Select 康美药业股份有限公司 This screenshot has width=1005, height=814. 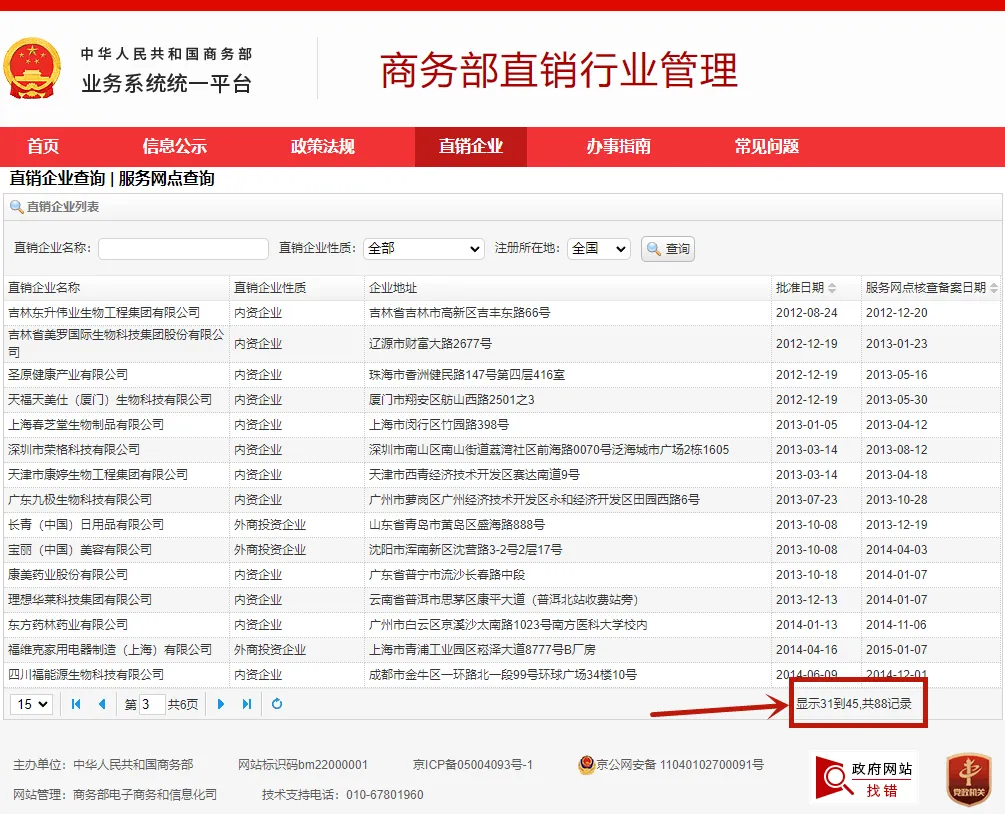(x=68, y=575)
